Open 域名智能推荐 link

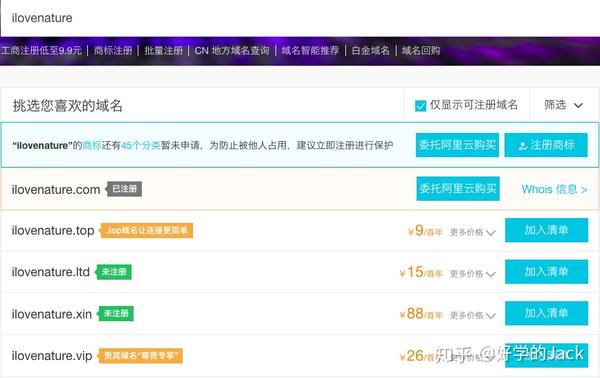pos(310,51)
